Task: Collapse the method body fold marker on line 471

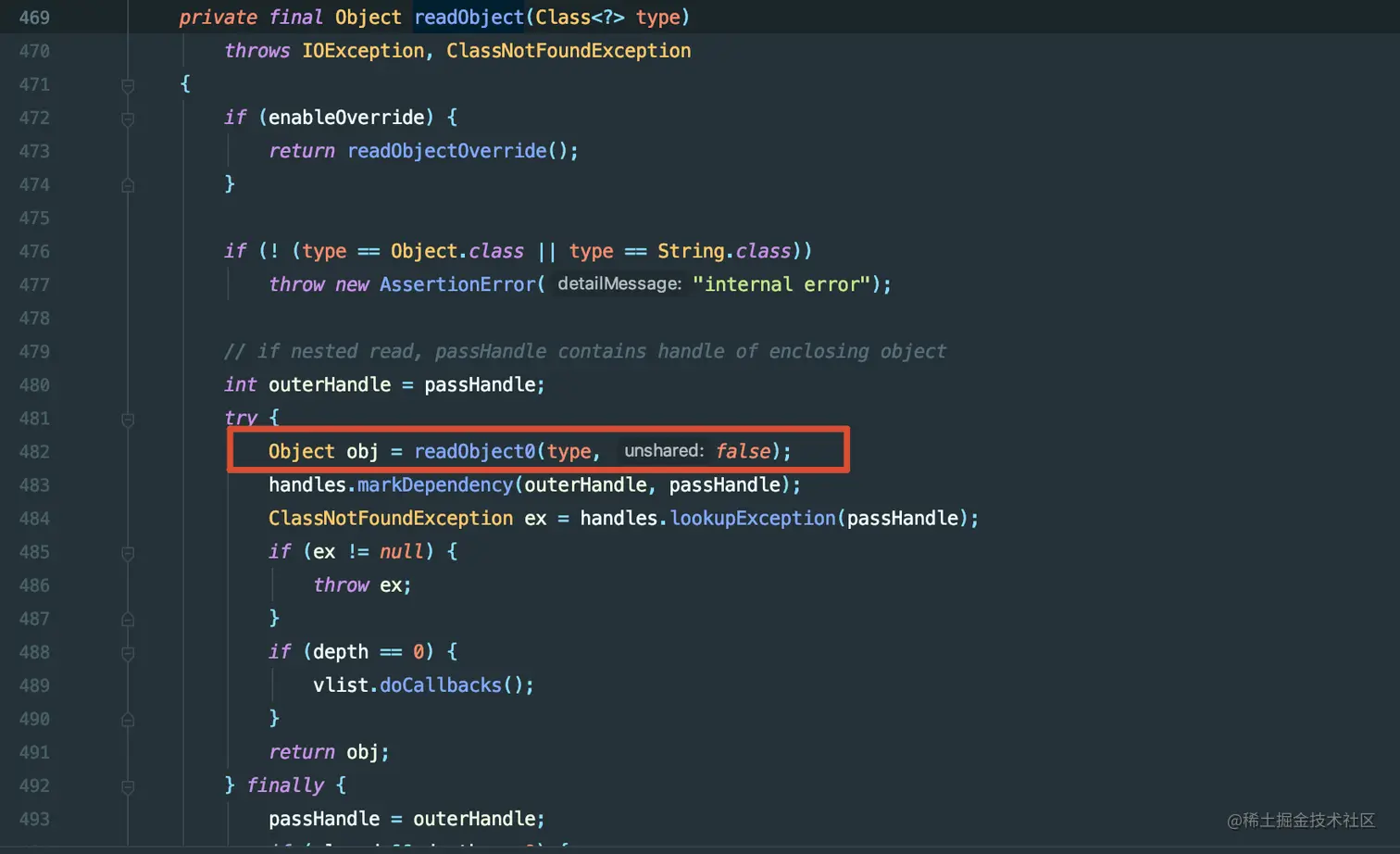Action: pyautogui.click(x=128, y=85)
